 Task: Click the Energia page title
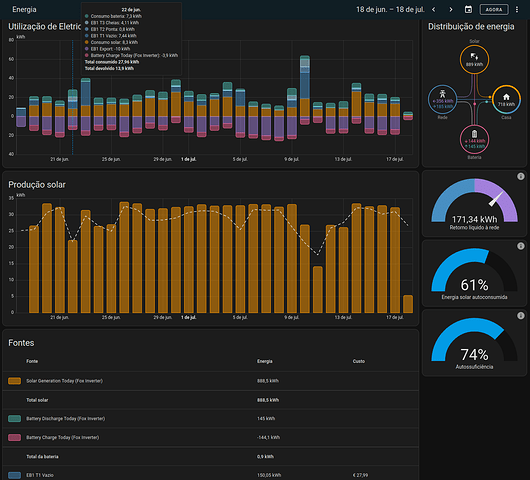[x=24, y=9]
